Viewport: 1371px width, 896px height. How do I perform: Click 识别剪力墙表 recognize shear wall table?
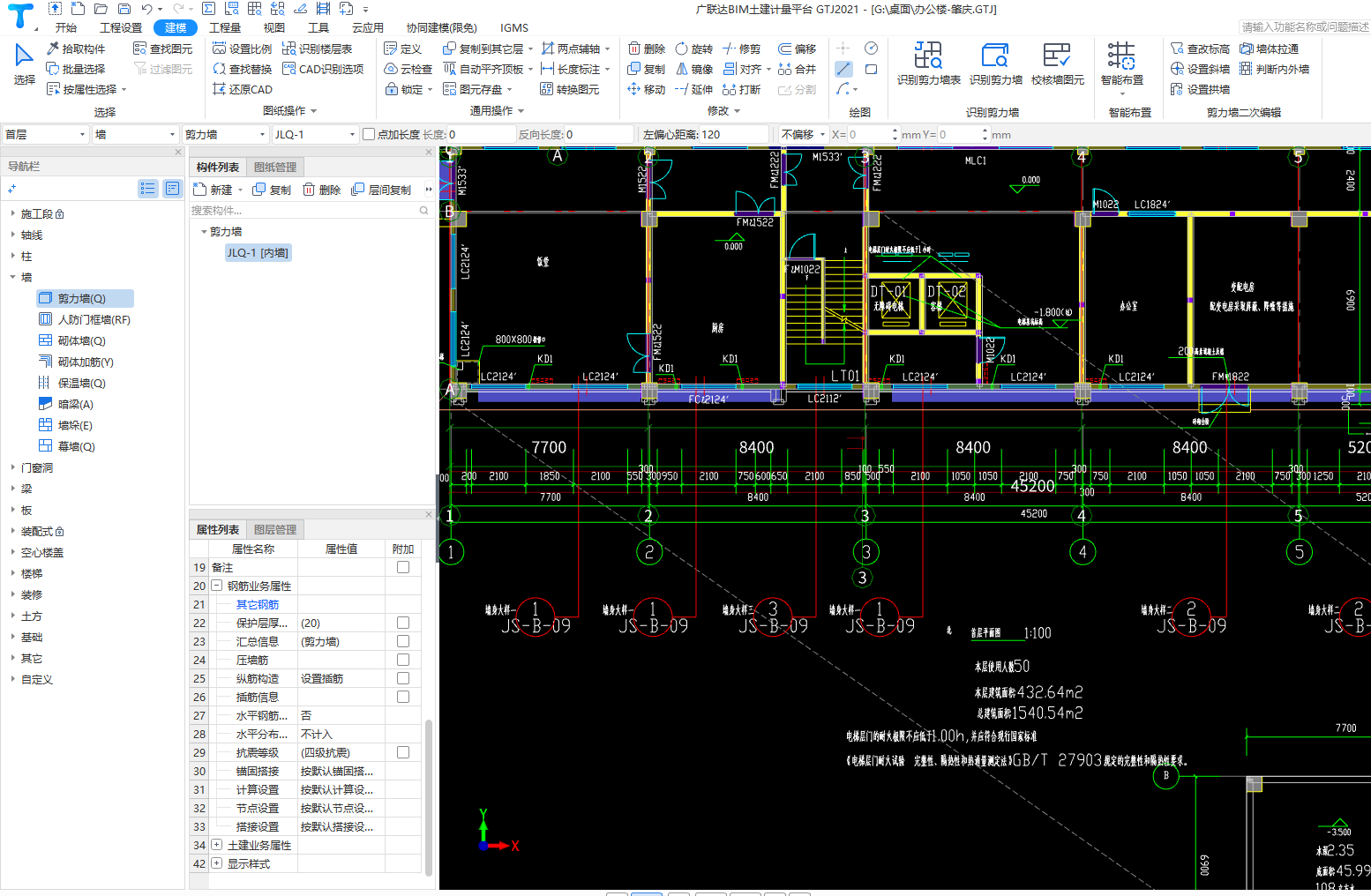tap(928, 63)
